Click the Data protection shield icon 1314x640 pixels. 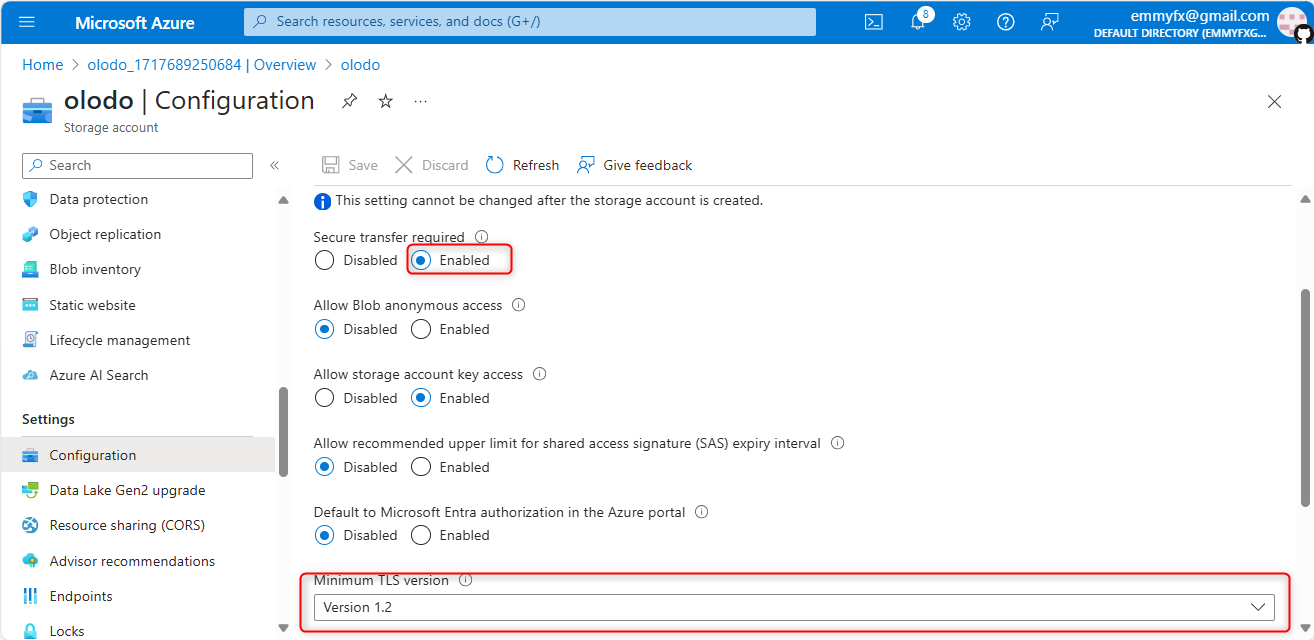30,199
